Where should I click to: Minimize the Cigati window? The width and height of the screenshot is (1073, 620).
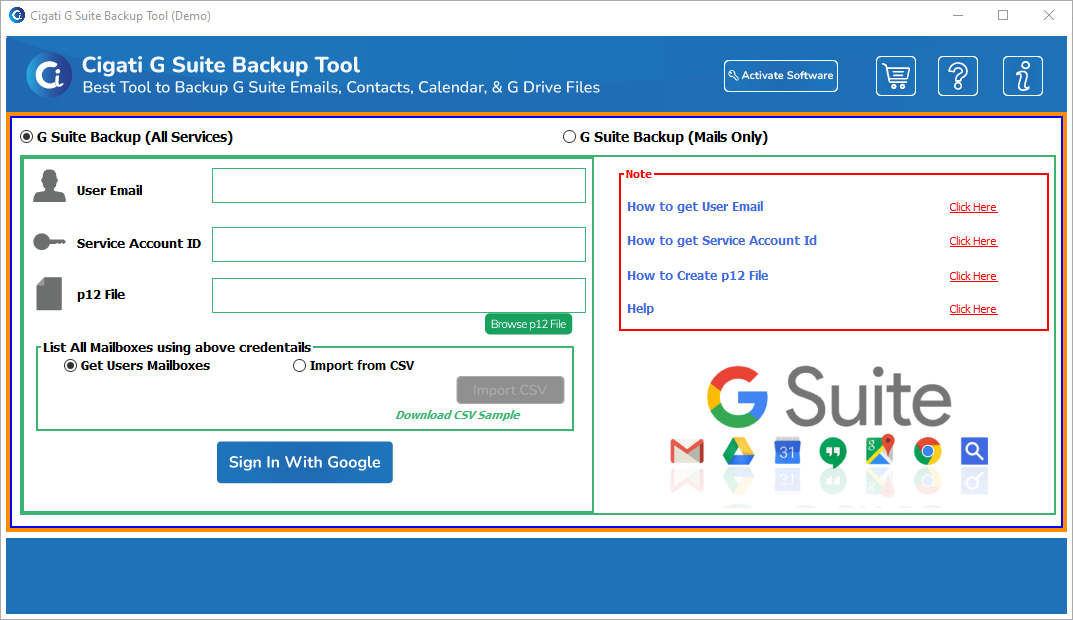(x=958, y=15)
